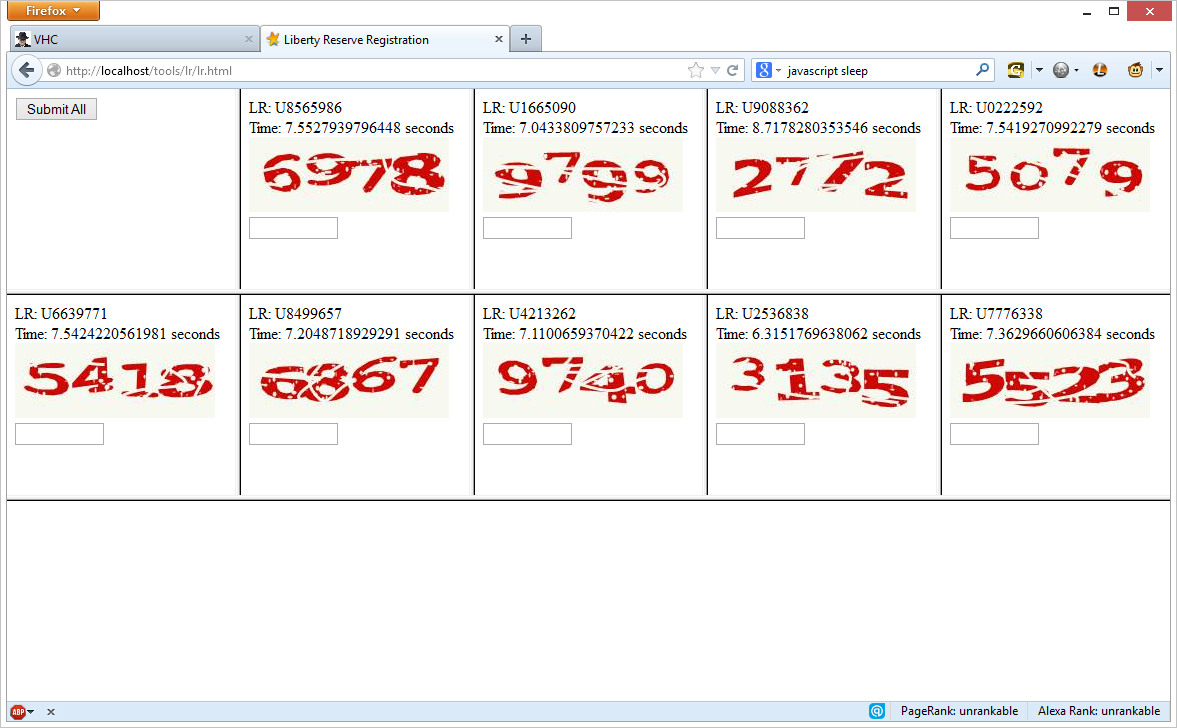Click the VHC tab favicon

pos(23,39)
